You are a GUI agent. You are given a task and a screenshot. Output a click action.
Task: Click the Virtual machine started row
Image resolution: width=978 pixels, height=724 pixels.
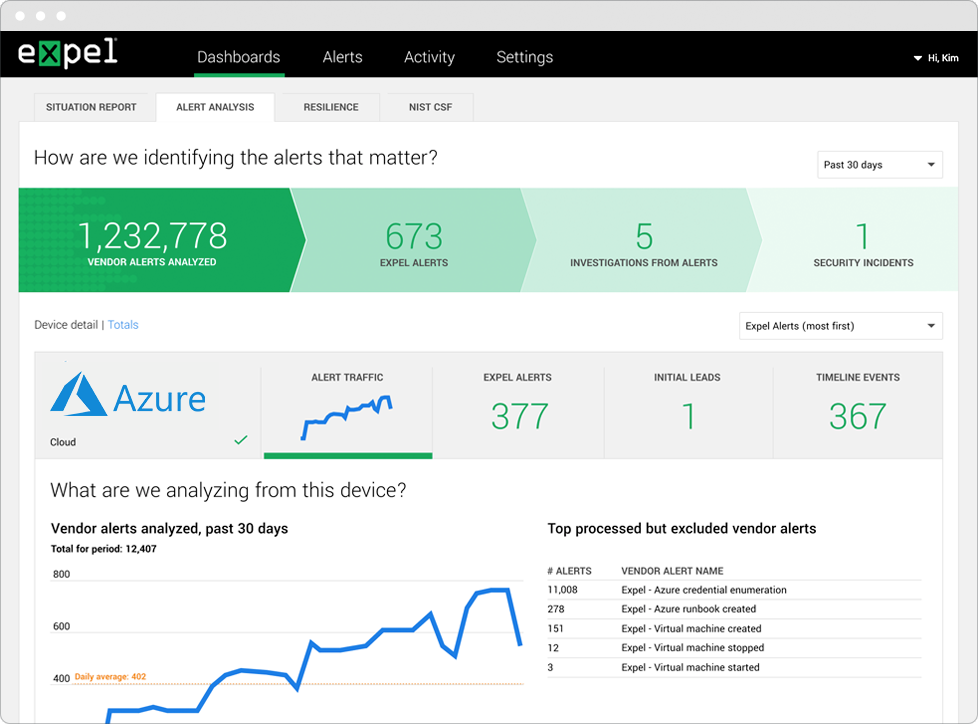click(x=734, y=667)
